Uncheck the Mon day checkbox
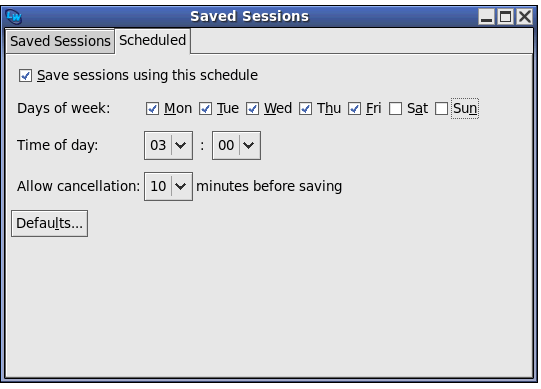This screenshot has height=389, width=541. point(152,109)
